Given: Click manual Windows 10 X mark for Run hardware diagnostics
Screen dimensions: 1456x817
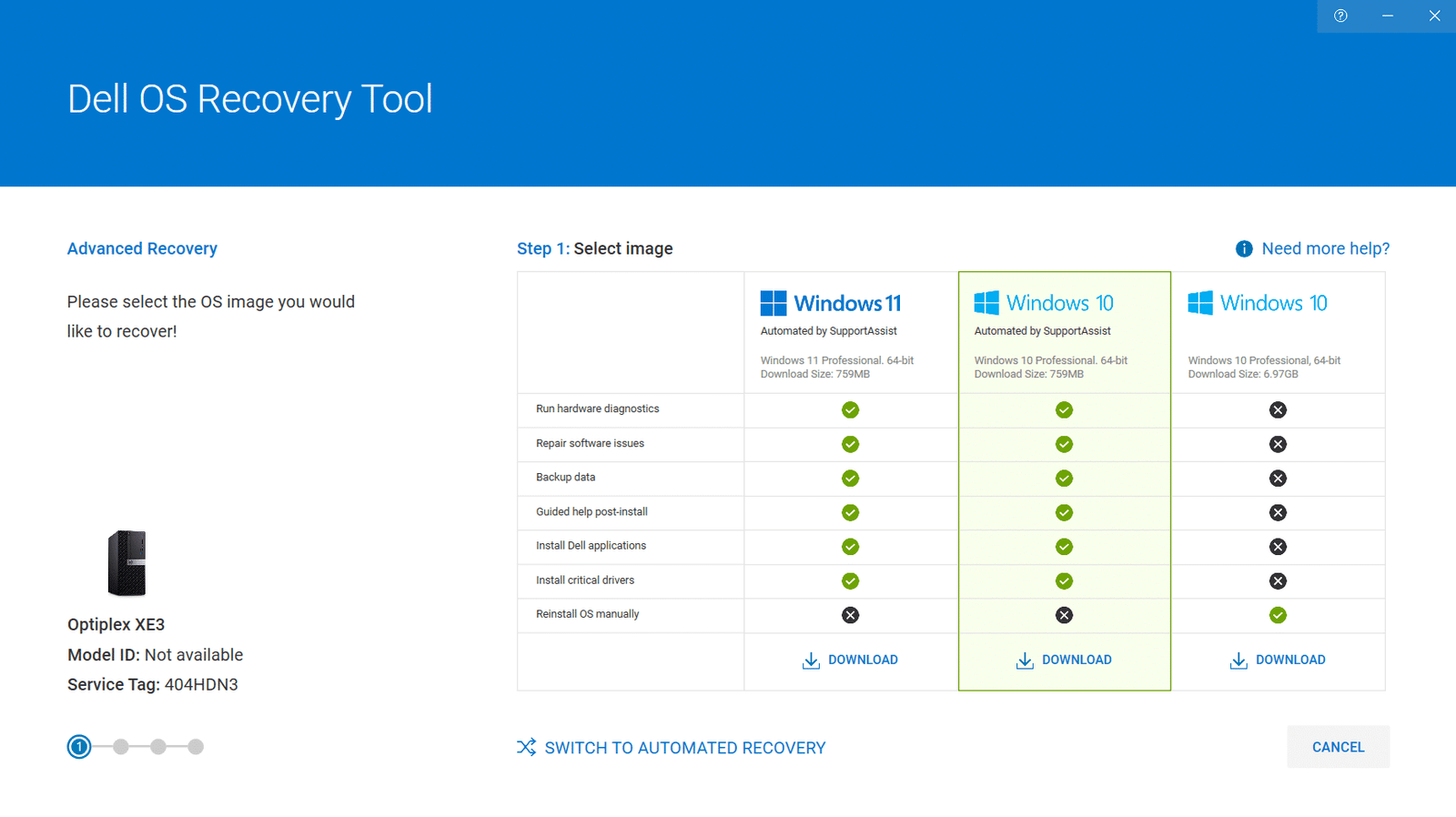Looking at the screenshot, I should 1278,409.
